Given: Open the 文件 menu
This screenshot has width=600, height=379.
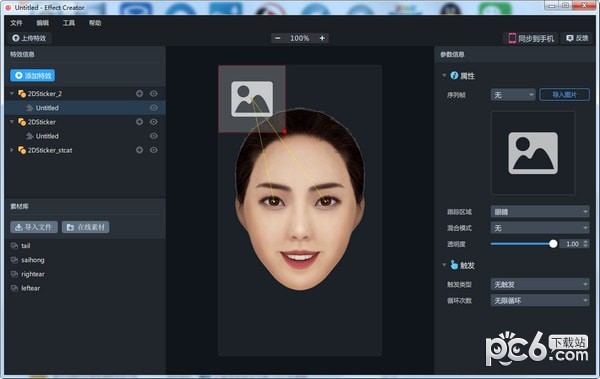Looking at the screenshot, I should pyautogui.click(x=16, y=23).
